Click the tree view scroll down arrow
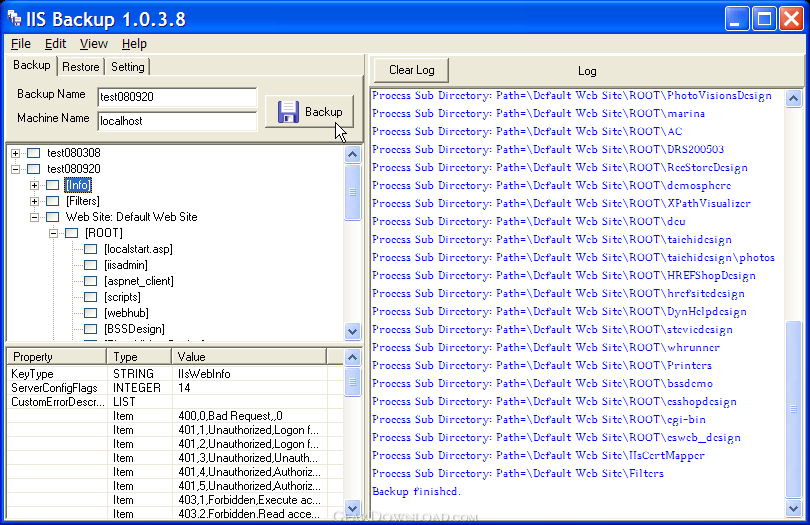Image resolution: width=810 pixels, height=525 pixels. click(352, 331)
